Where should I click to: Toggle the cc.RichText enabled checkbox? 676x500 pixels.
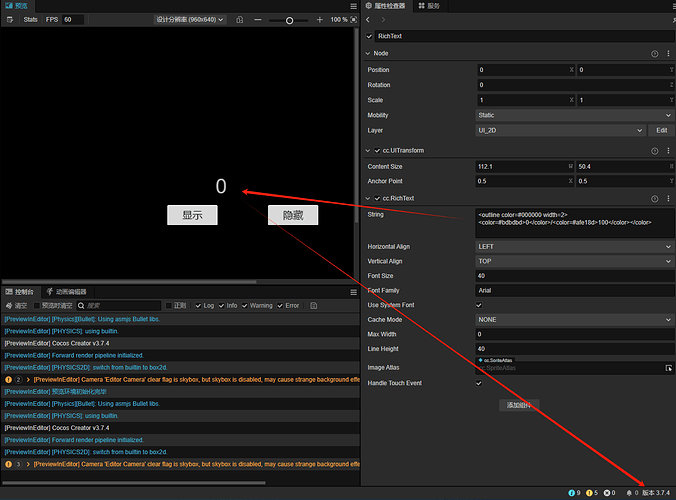(377, 198)
